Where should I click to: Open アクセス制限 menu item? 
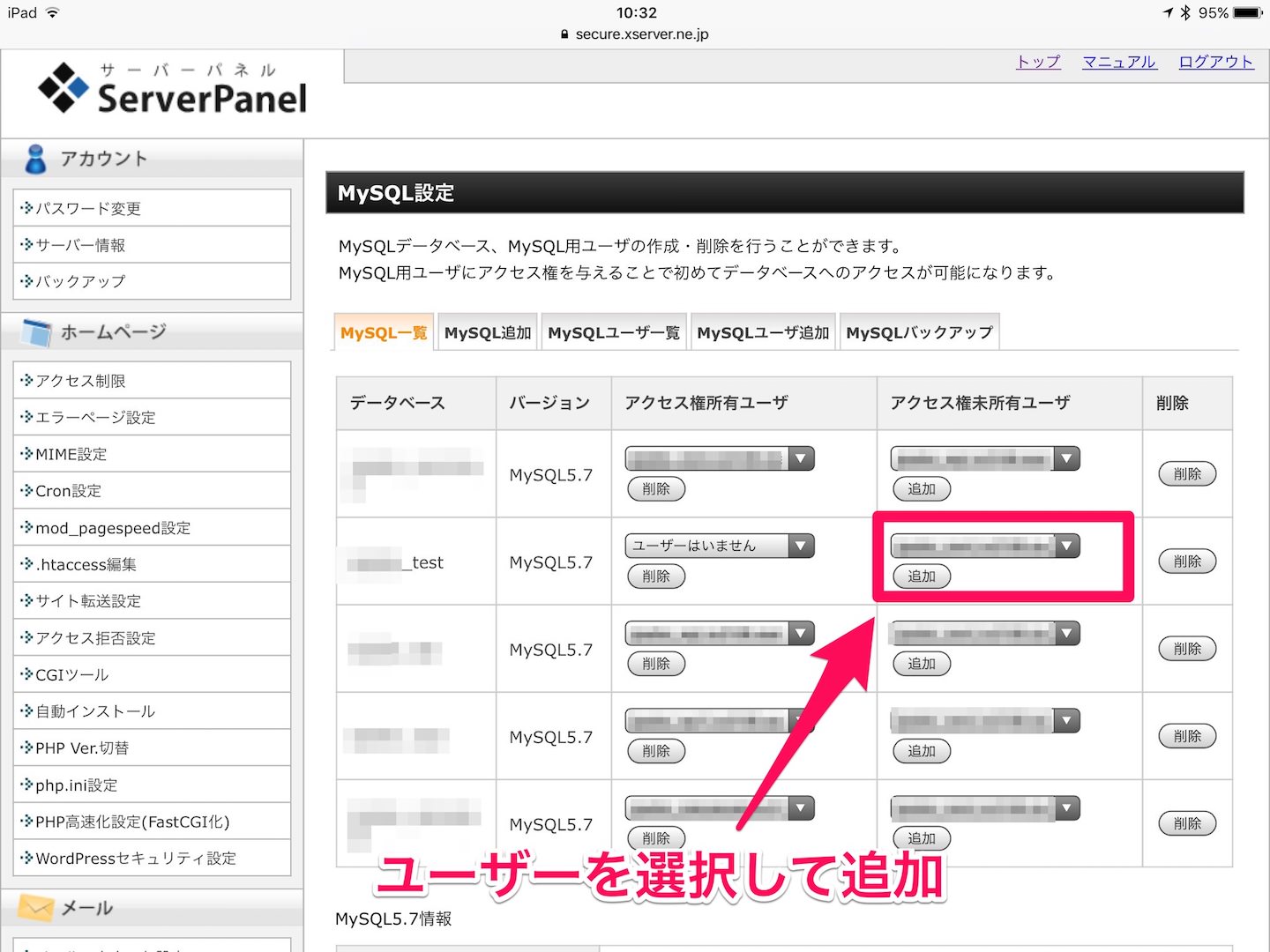tap(152, 381)
